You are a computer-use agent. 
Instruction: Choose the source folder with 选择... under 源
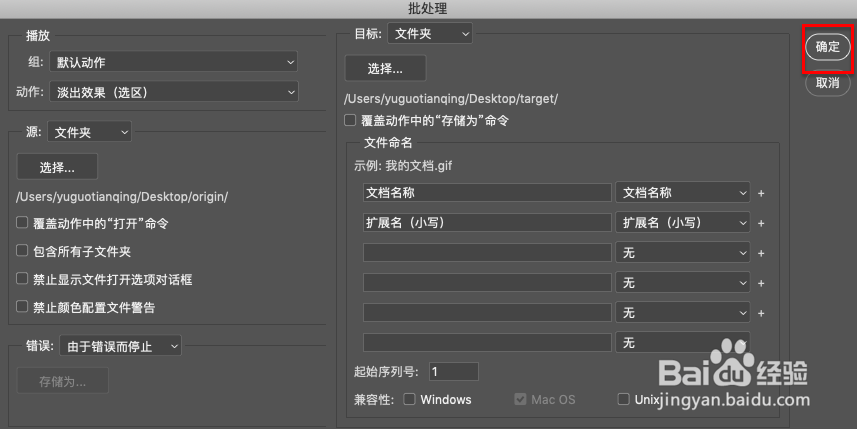57,167
